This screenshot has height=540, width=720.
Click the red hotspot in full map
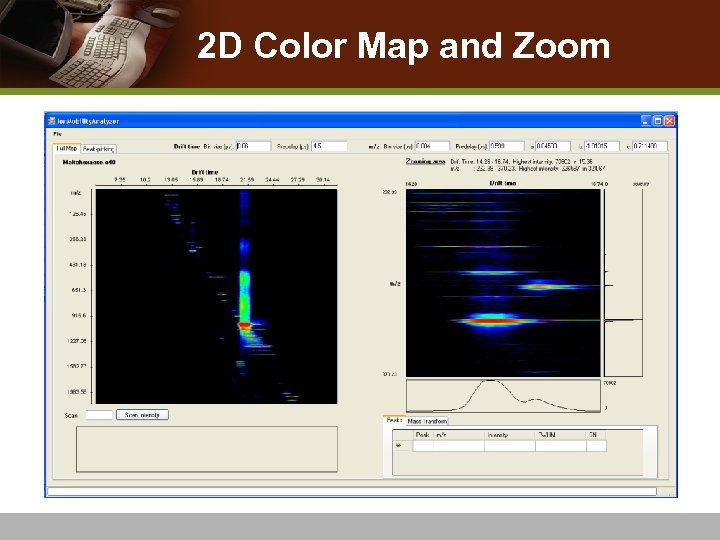[x=244, y=325]
